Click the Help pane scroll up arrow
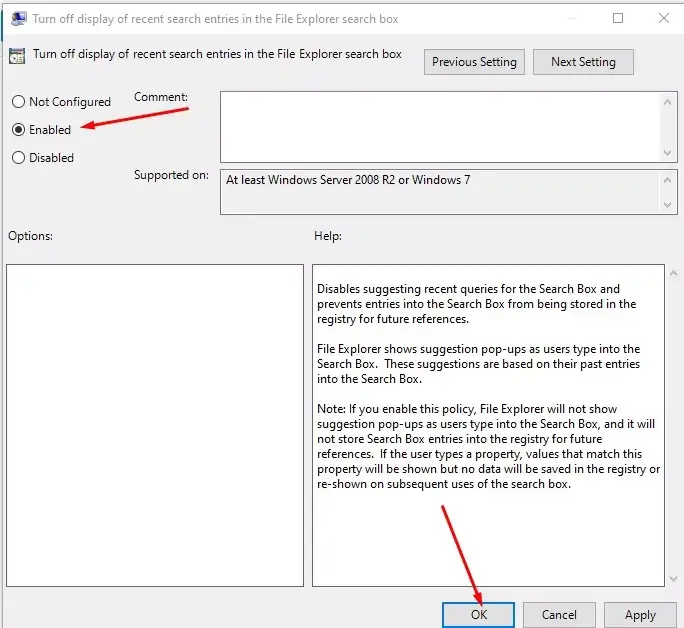Viewport: 684px width, 628px height. click(674, 273)
